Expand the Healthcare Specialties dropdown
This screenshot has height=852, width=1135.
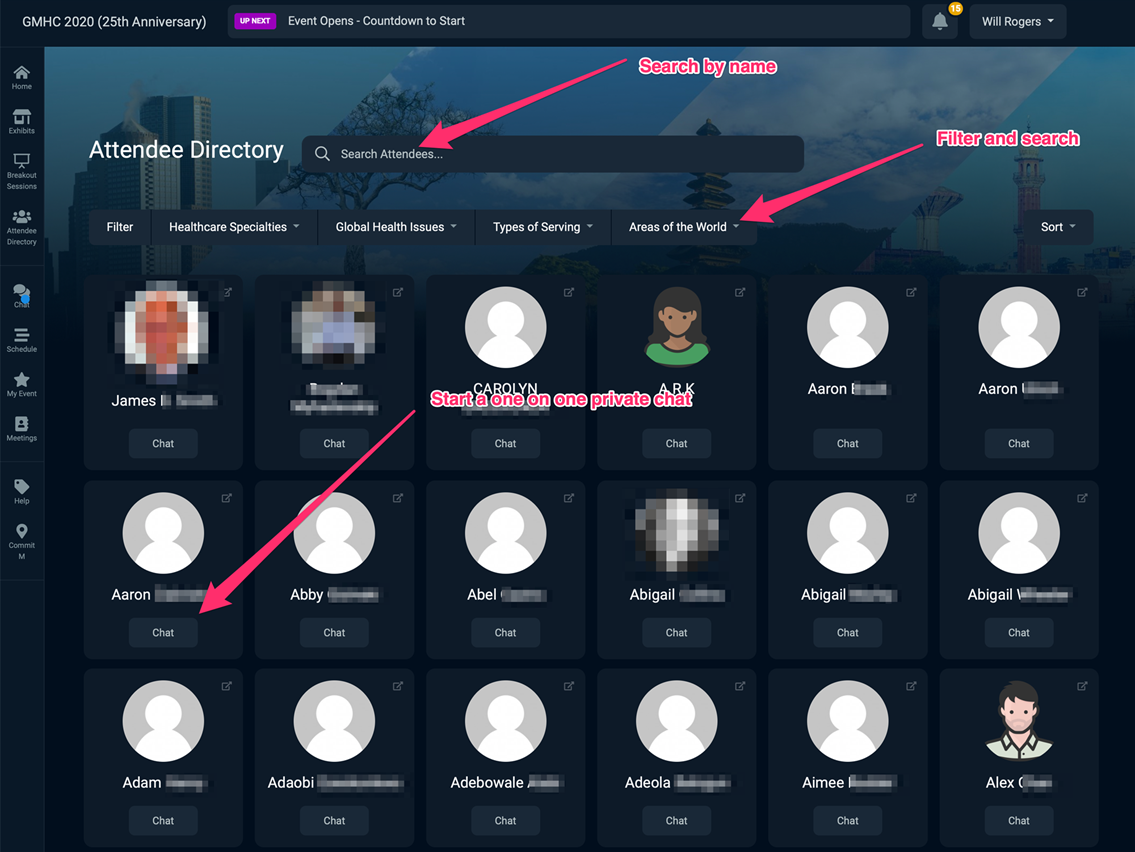point(234,227)
